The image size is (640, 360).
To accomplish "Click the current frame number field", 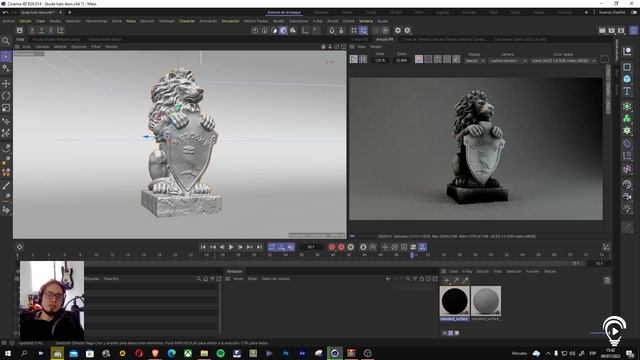I will [311, 247].
